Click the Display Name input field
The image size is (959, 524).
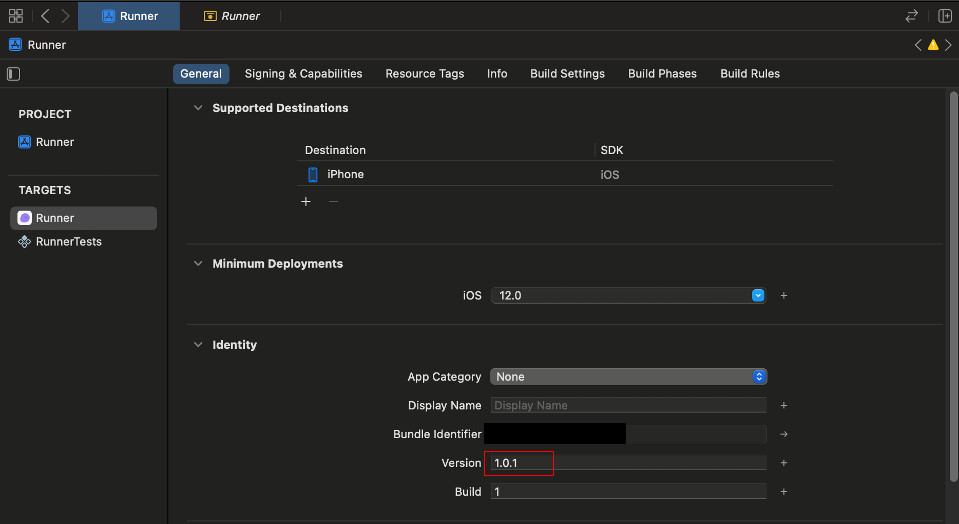tap(628, 405)
